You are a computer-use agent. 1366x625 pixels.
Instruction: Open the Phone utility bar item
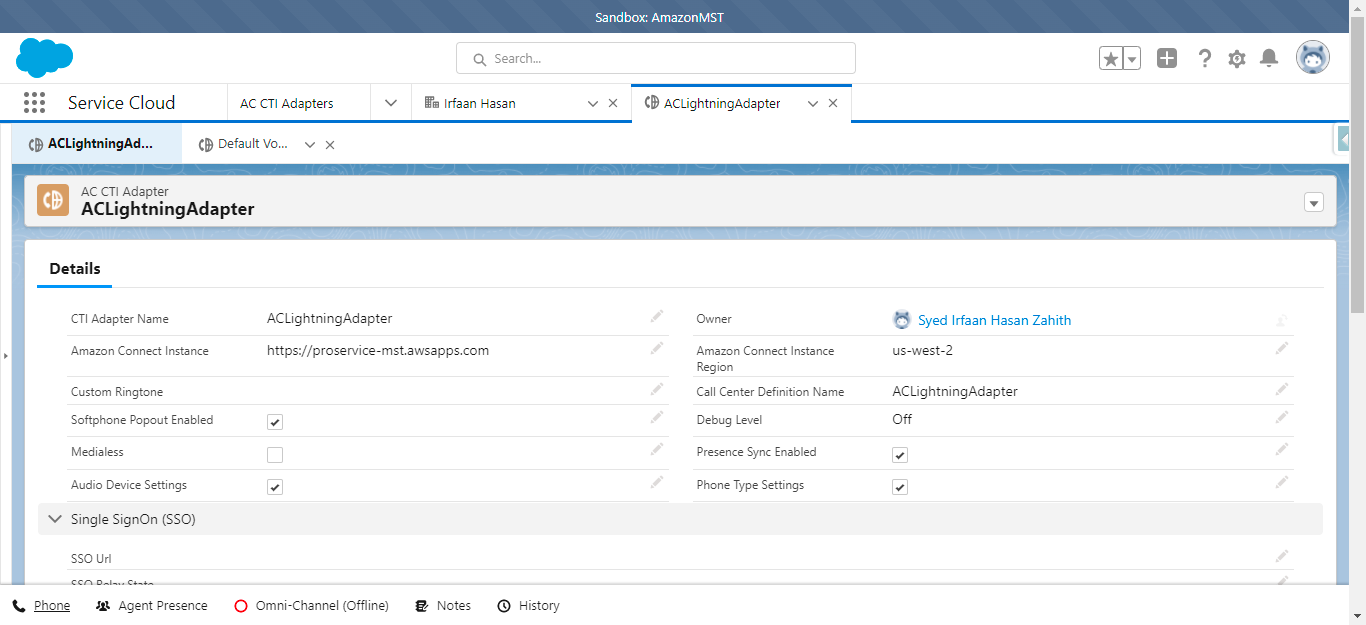[42, 606]
